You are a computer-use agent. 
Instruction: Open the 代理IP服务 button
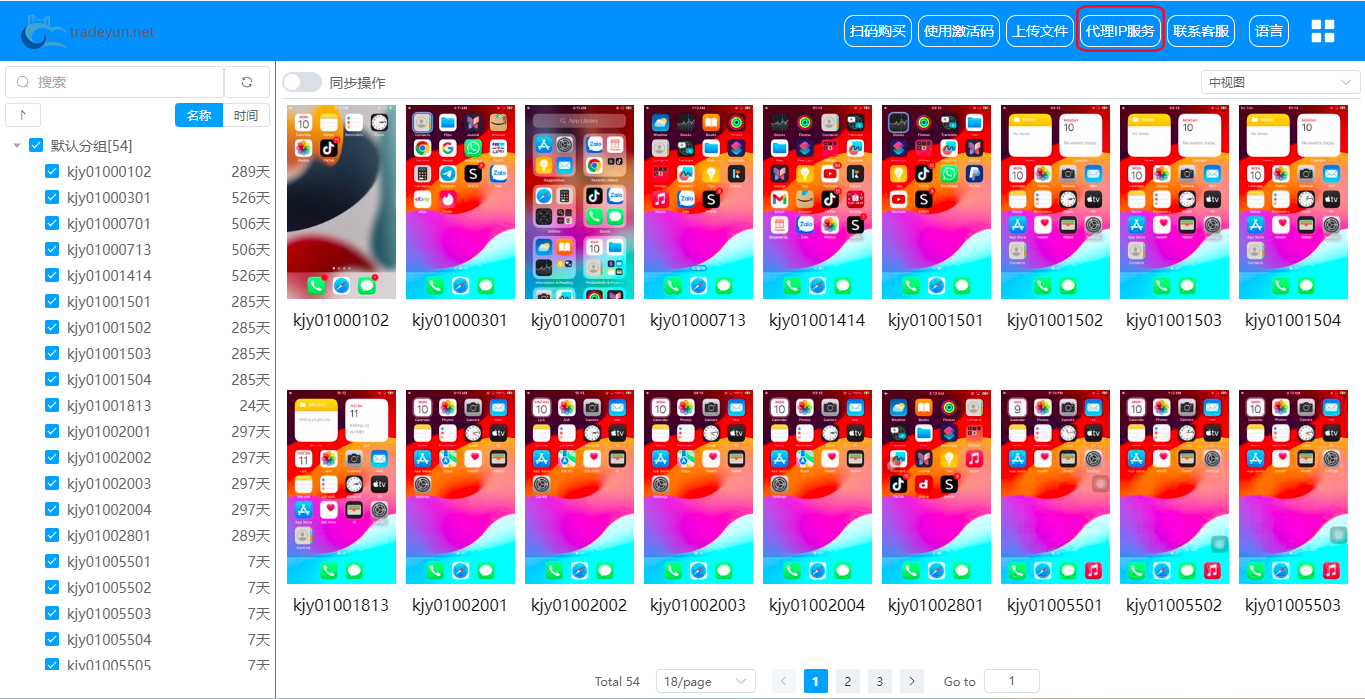[x=1120, y=31]
